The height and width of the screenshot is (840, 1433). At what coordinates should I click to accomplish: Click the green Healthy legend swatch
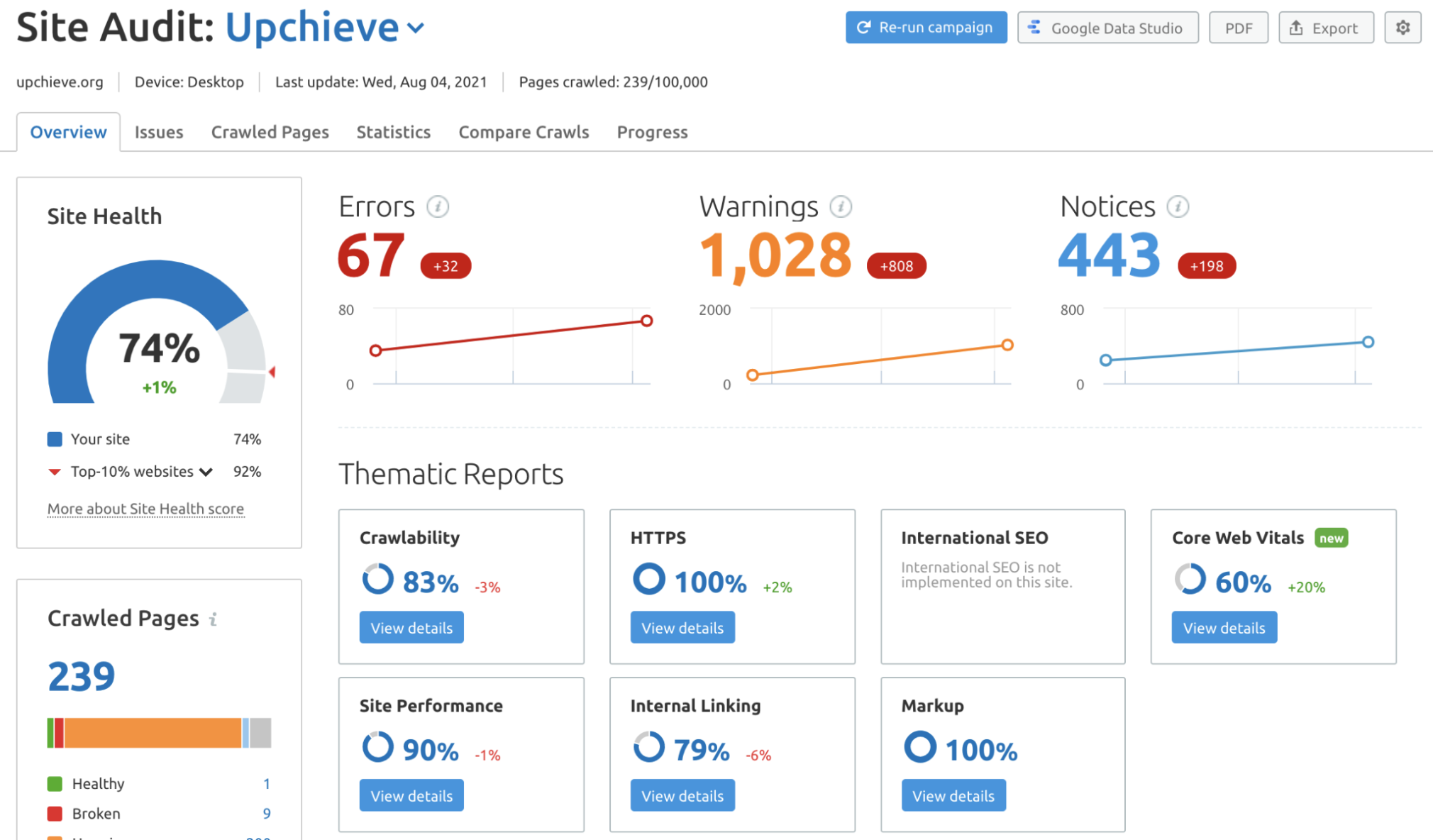(55, 784)
